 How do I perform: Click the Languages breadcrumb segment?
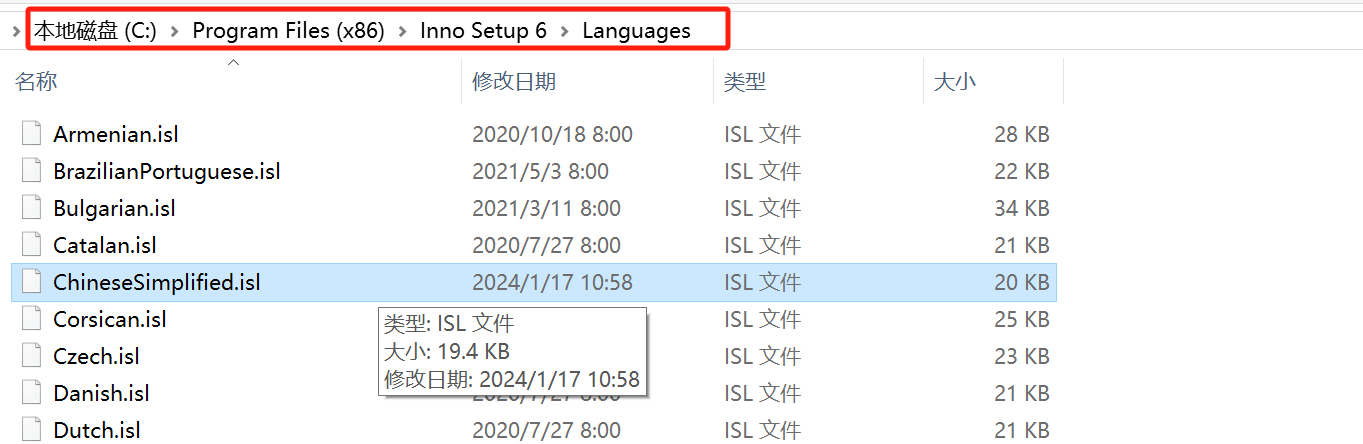tap(636, 30)
